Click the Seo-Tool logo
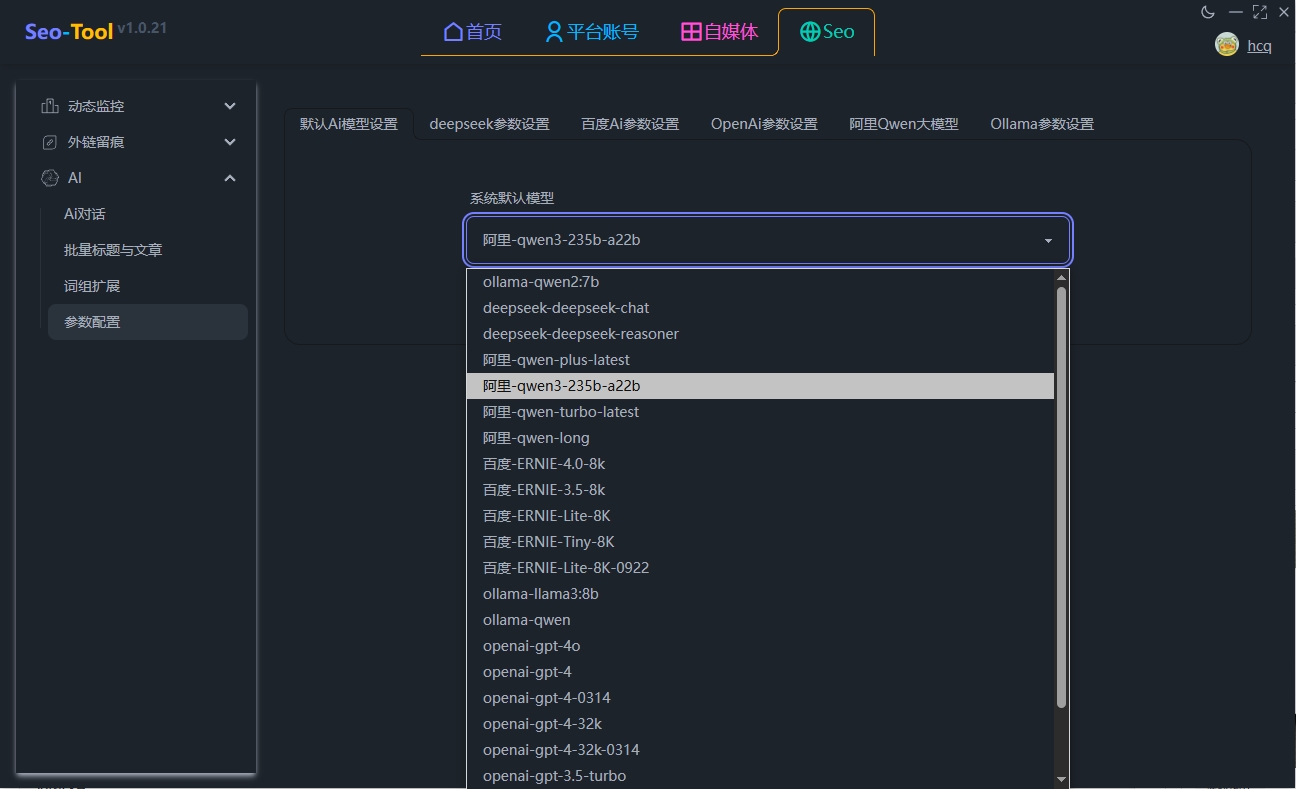 69,32
